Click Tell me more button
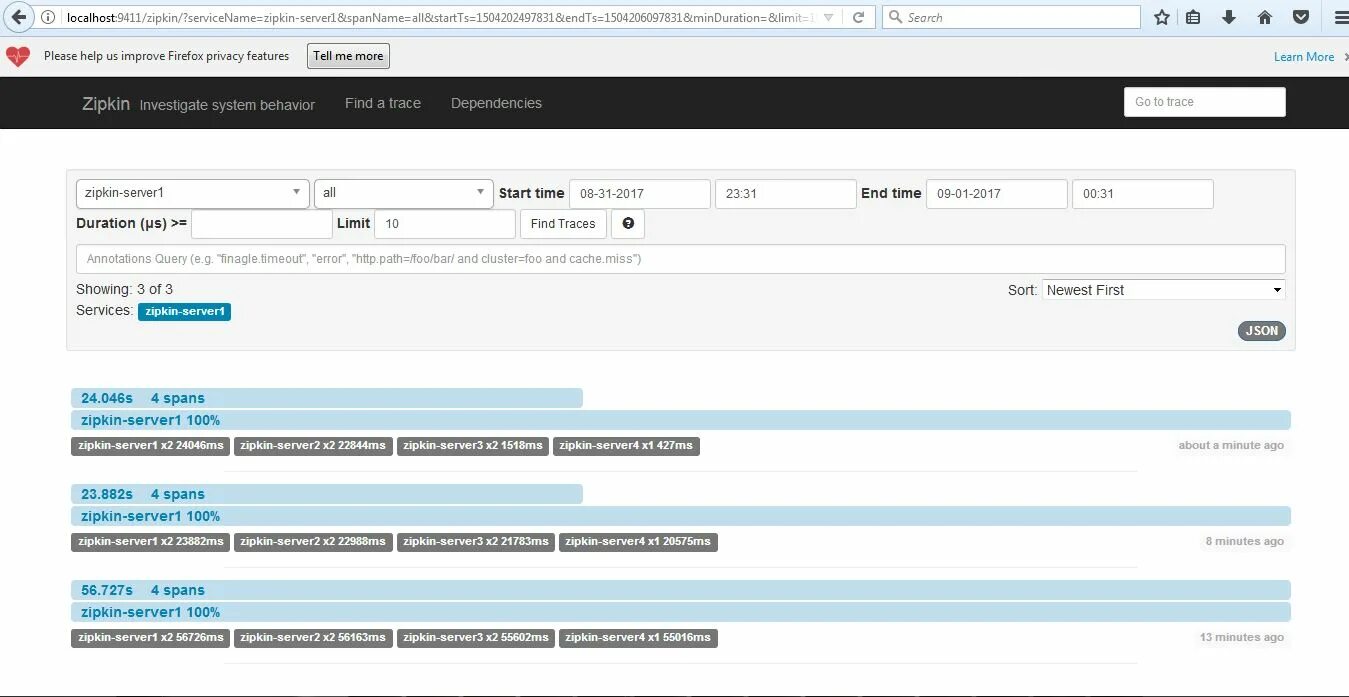 348,56
